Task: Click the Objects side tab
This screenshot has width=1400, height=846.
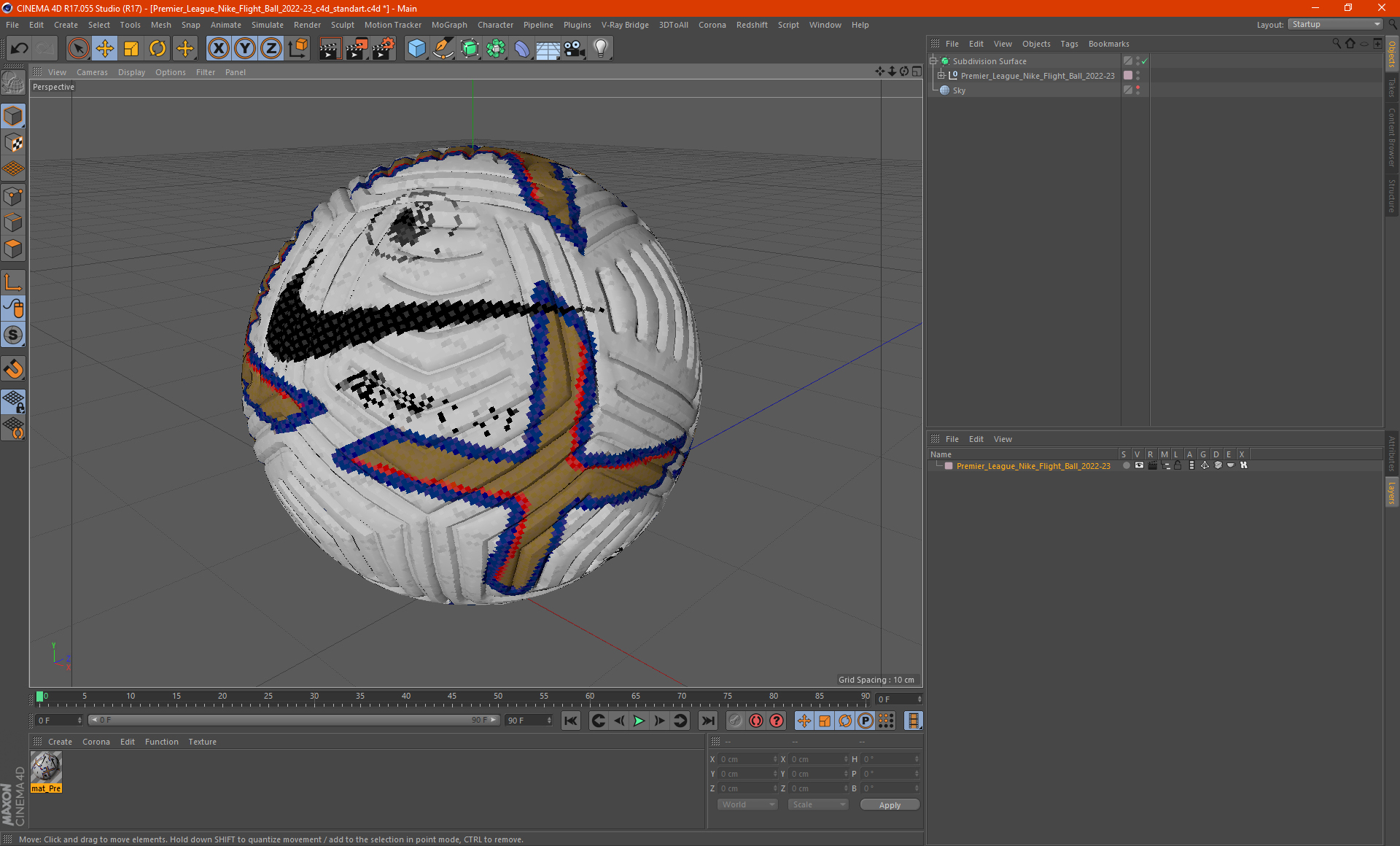Action: [x=1392, y=54]
